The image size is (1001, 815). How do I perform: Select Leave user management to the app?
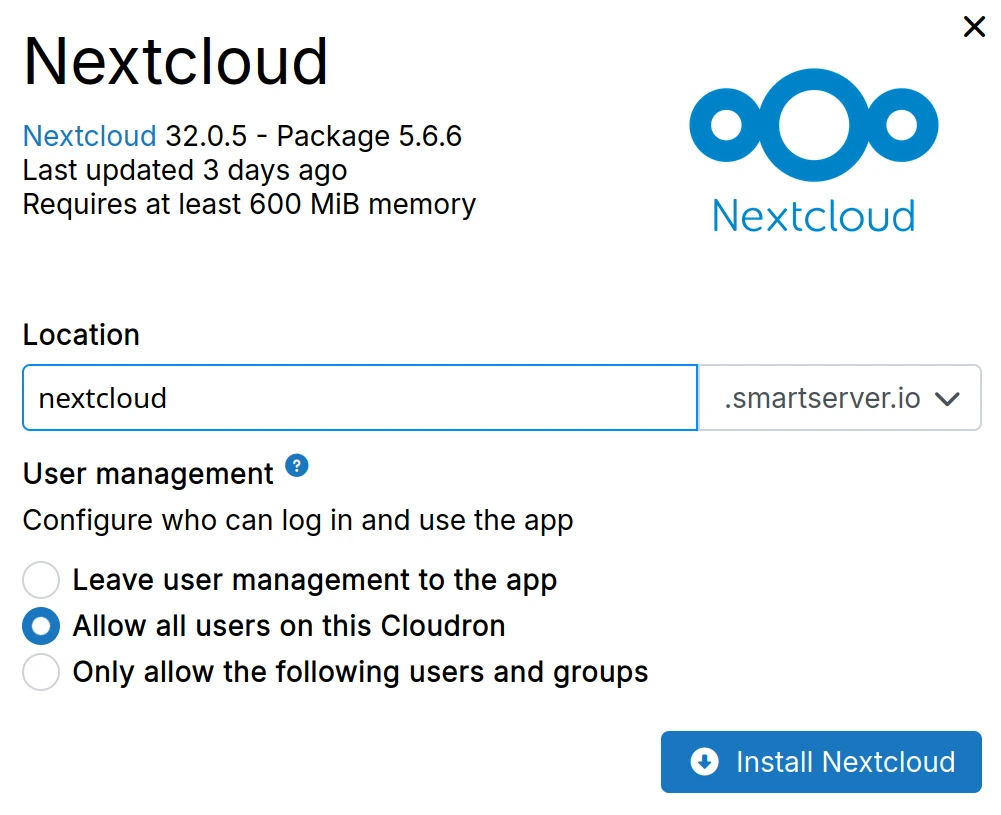tap(42, 580)
